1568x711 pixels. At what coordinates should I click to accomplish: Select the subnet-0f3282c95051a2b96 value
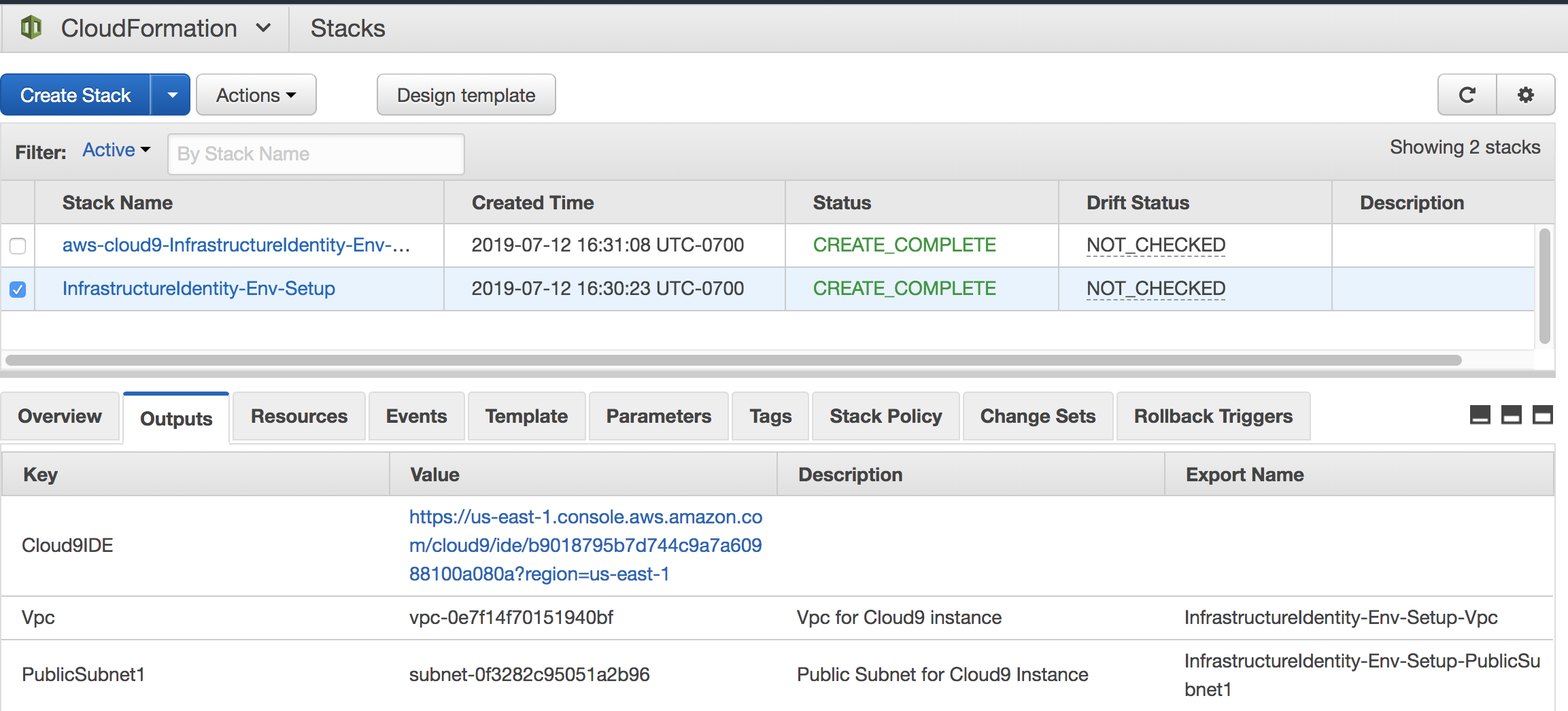click(530, 674)
